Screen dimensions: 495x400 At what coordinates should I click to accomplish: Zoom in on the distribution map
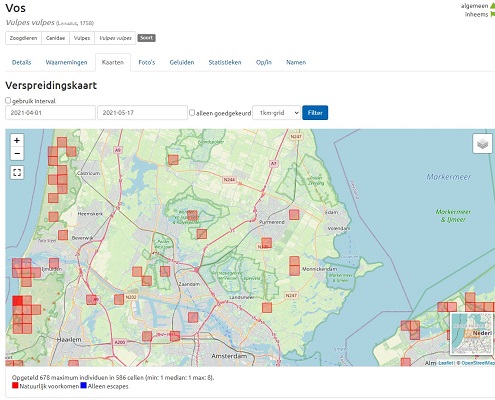(17, 140)
